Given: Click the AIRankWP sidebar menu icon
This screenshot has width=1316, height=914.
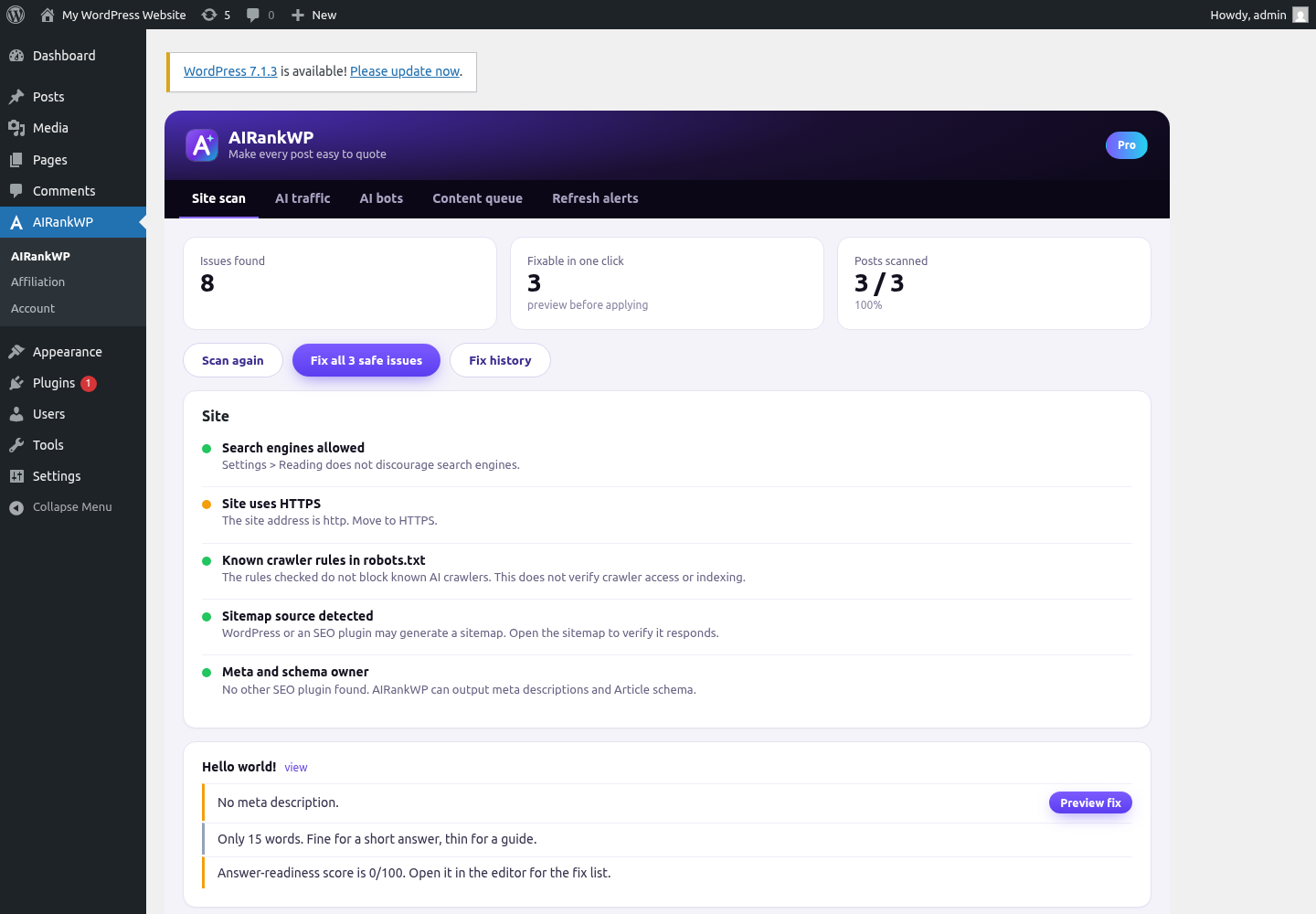Looking at the screenshot, I should [x=16, y=222].
